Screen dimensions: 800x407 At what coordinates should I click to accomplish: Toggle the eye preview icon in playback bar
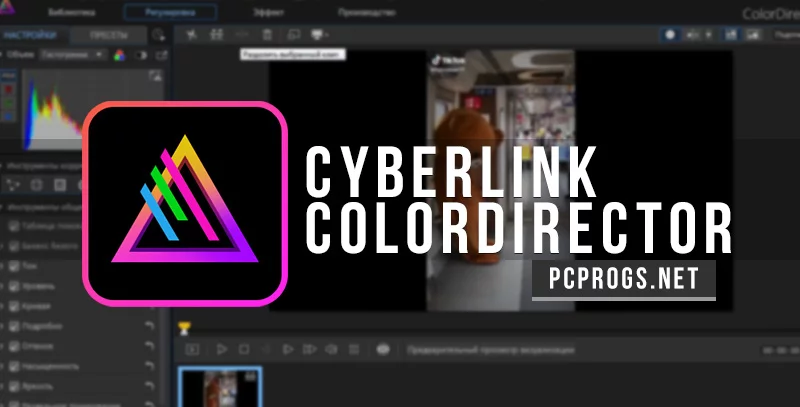point(383,349)
